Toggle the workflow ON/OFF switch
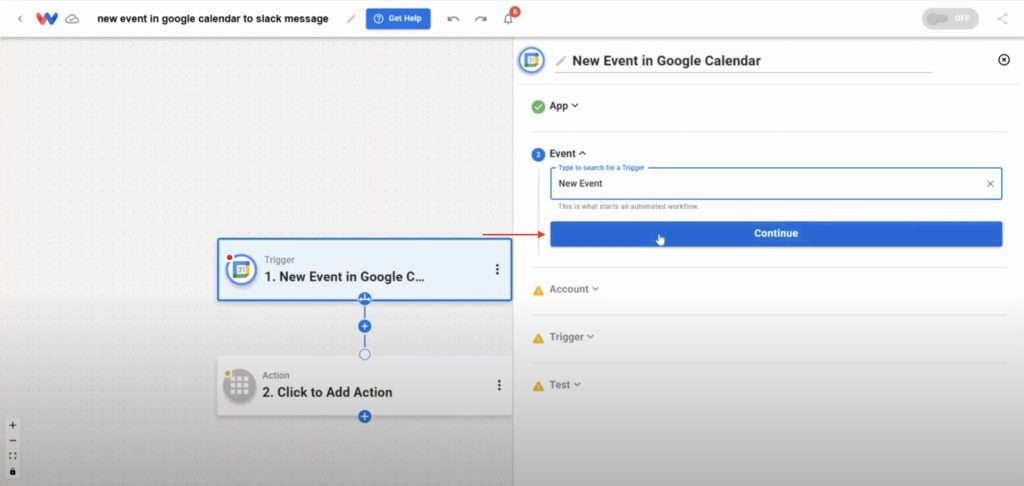Screen dimensions: 1024x486 click(950, 19)
